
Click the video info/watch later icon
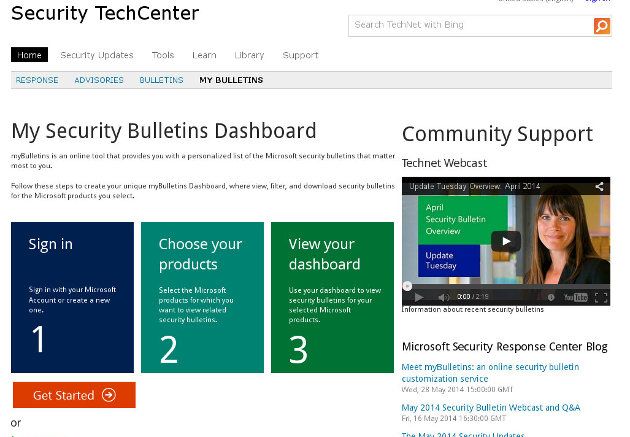549,297
